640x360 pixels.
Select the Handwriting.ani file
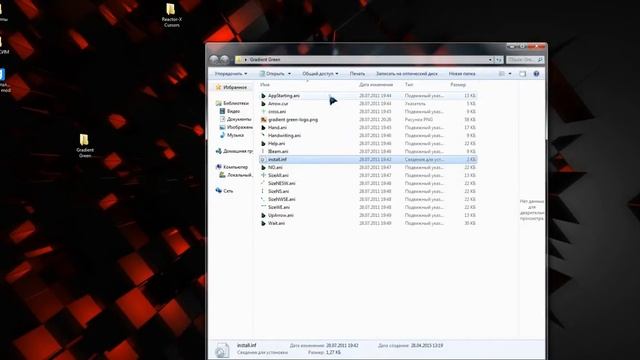point(368,136)
